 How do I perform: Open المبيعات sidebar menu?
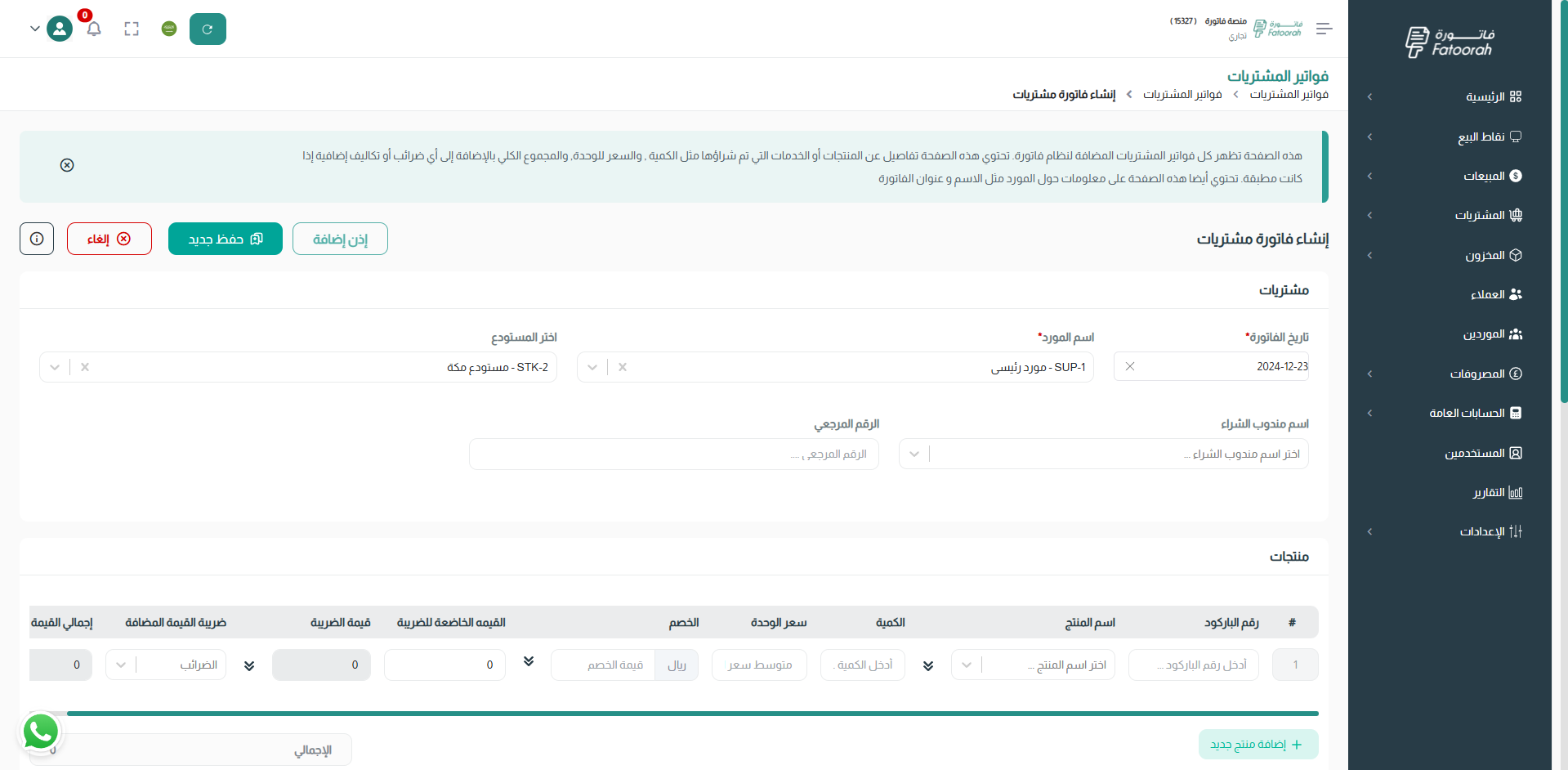[1492, 176]
